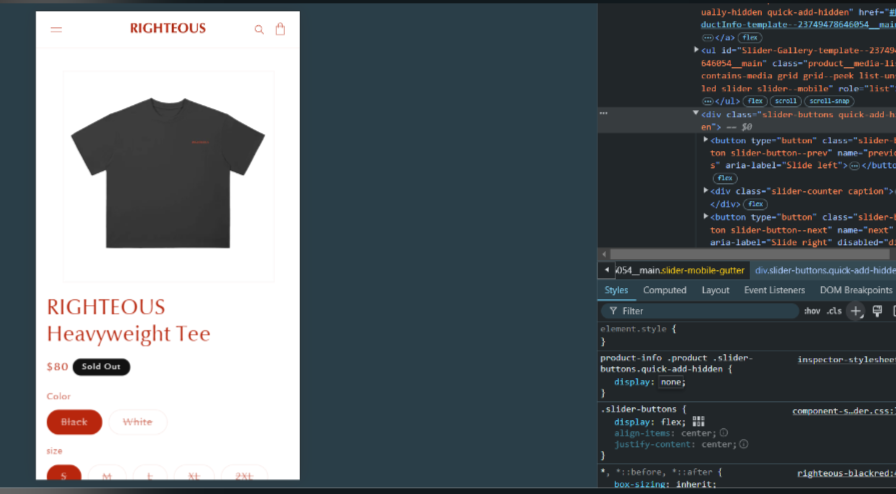Image resolution: width=896 pixels, height=494 pixels.
Task: Toggle the scroll badge on ul element
Action: (x=785, y=101)
